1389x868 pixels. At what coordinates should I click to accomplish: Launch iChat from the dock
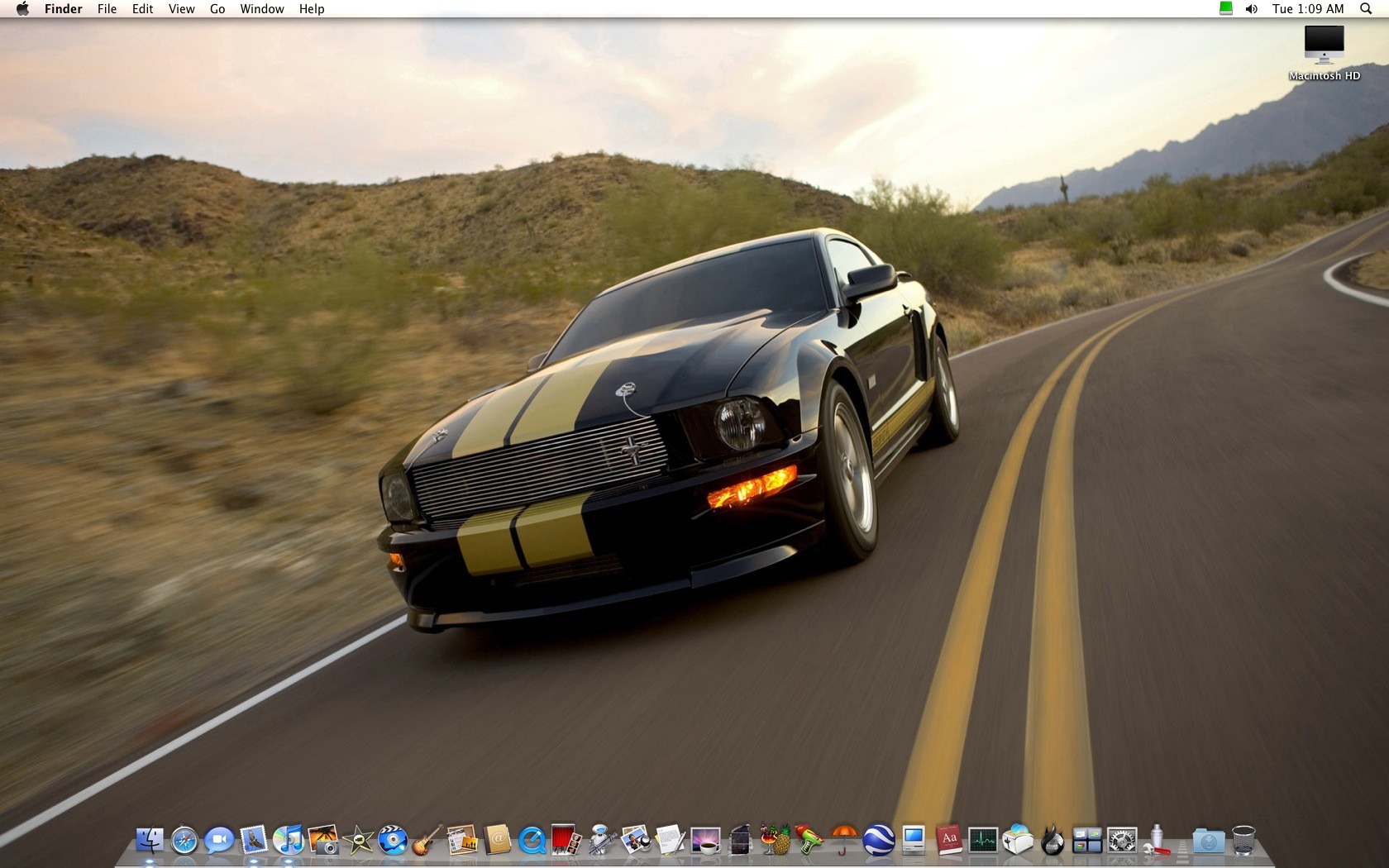coord(219,841)
